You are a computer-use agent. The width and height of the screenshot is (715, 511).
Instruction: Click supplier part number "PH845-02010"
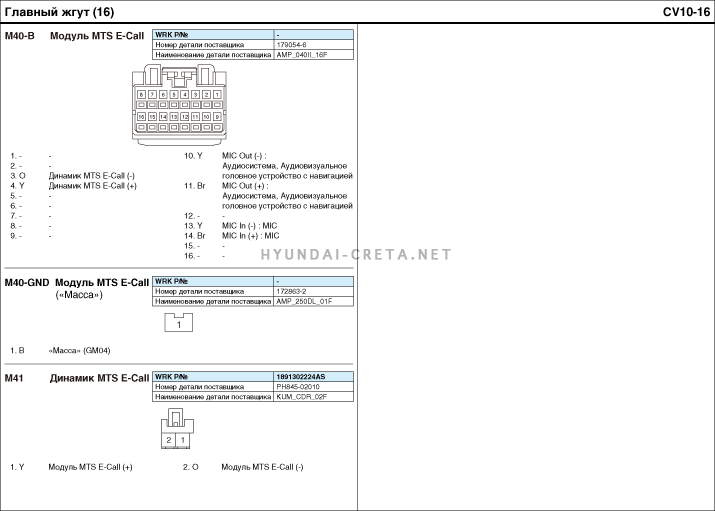click(298, 387)
